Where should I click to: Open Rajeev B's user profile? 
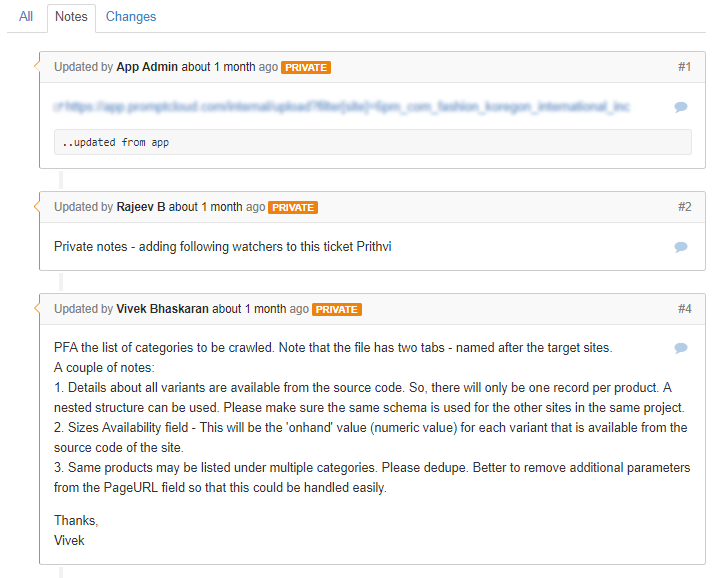(141, 207)
